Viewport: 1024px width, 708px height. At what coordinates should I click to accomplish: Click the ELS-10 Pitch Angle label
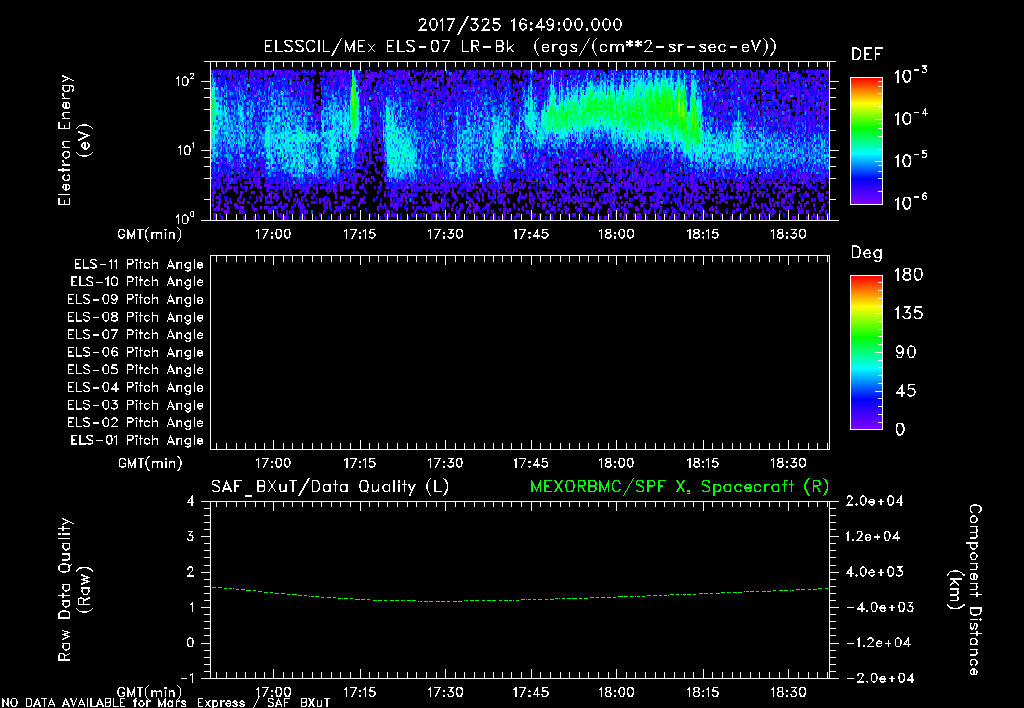(137, 282)
